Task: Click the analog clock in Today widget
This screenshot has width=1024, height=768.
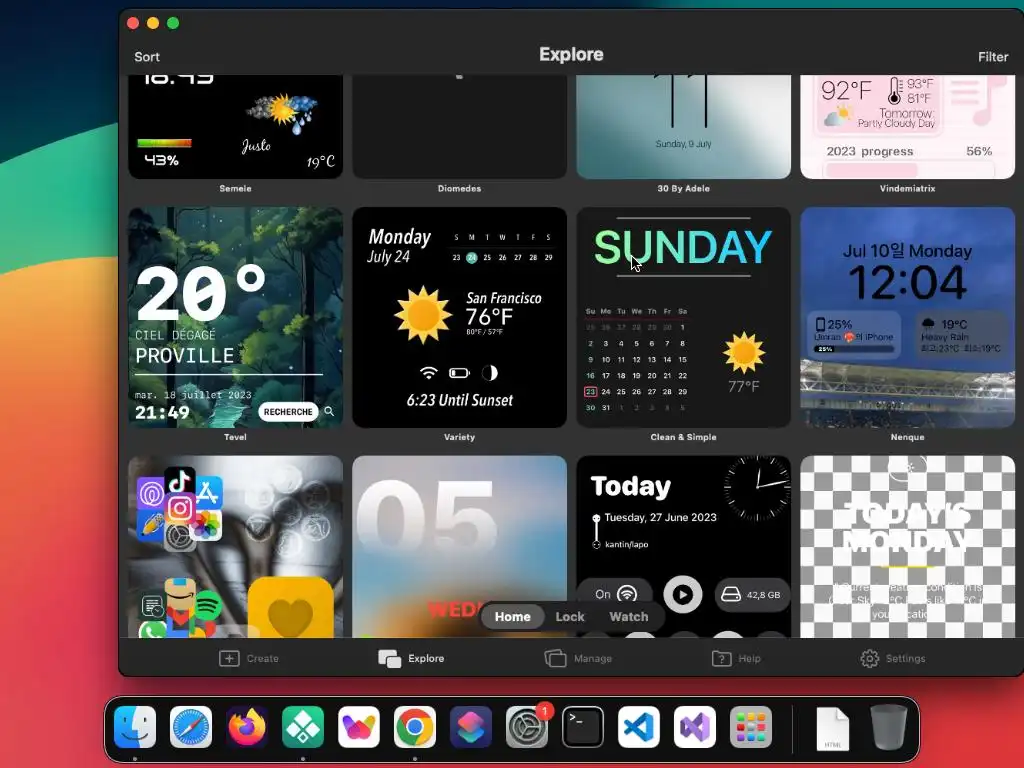Action: (757, 487)
